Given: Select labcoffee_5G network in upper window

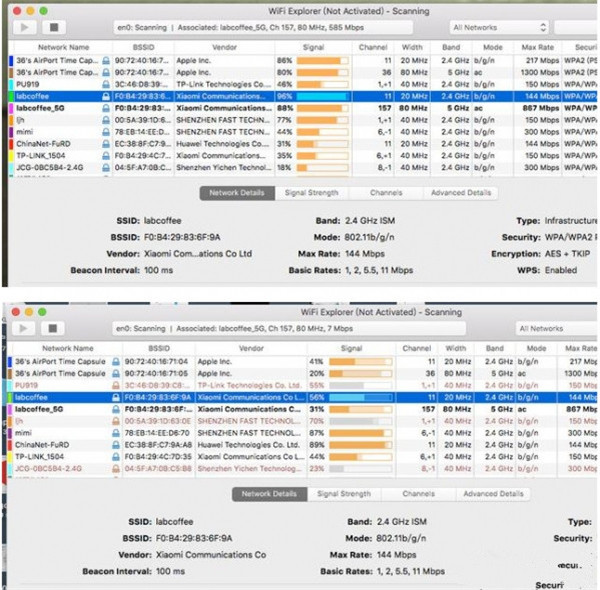Looking at the screenshot, I should click(302, 108).
